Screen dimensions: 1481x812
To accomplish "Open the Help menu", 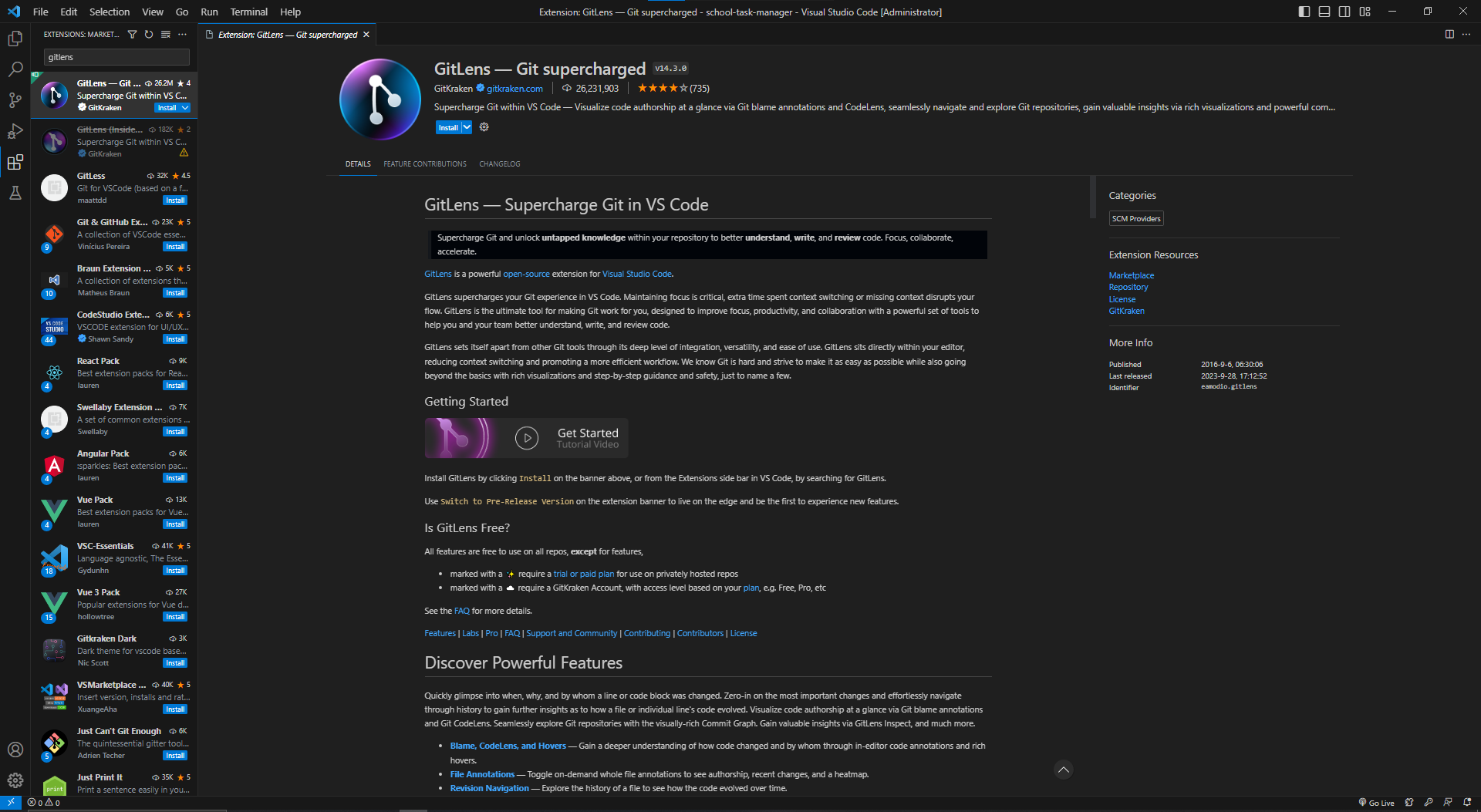I will tap(290, 12).
